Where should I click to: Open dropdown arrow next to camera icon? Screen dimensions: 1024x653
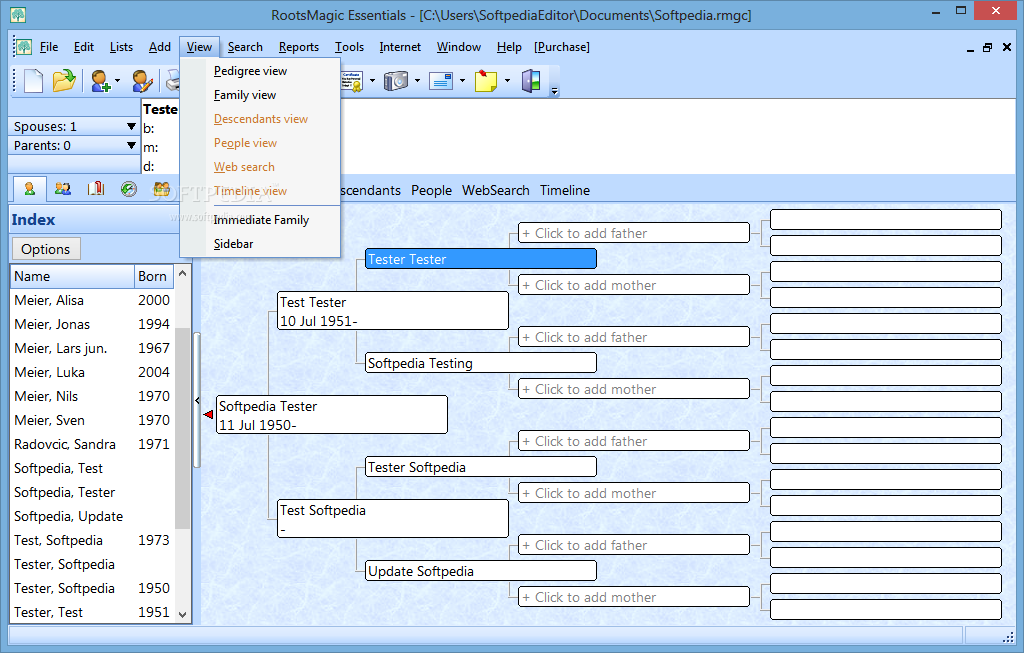417,81
